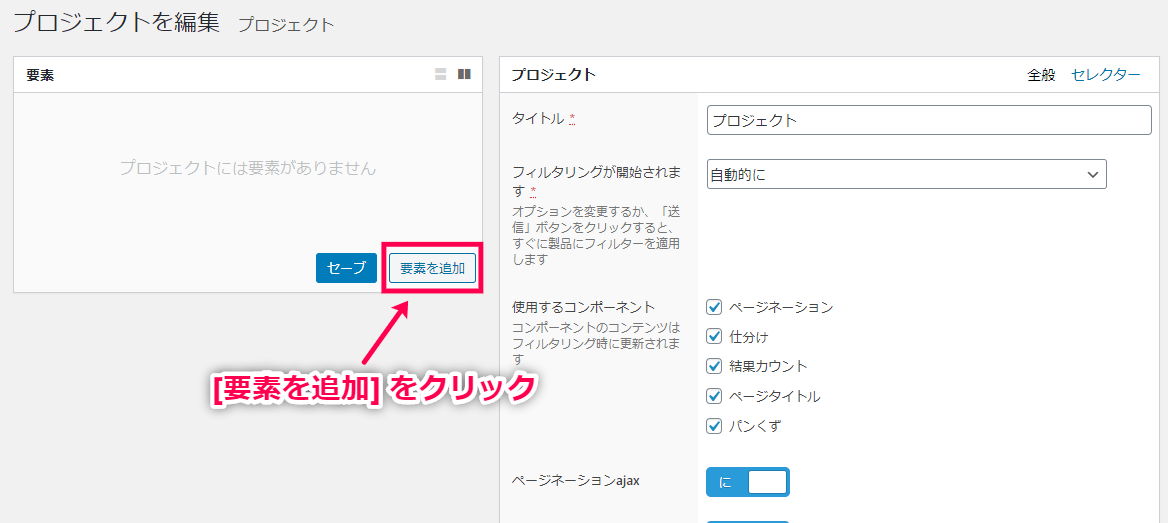The image size is (1168, 523).
Task: Click the red asterisk after フィルタリングが開始されます
Action: pyautogui.click(x=533, y=191)
